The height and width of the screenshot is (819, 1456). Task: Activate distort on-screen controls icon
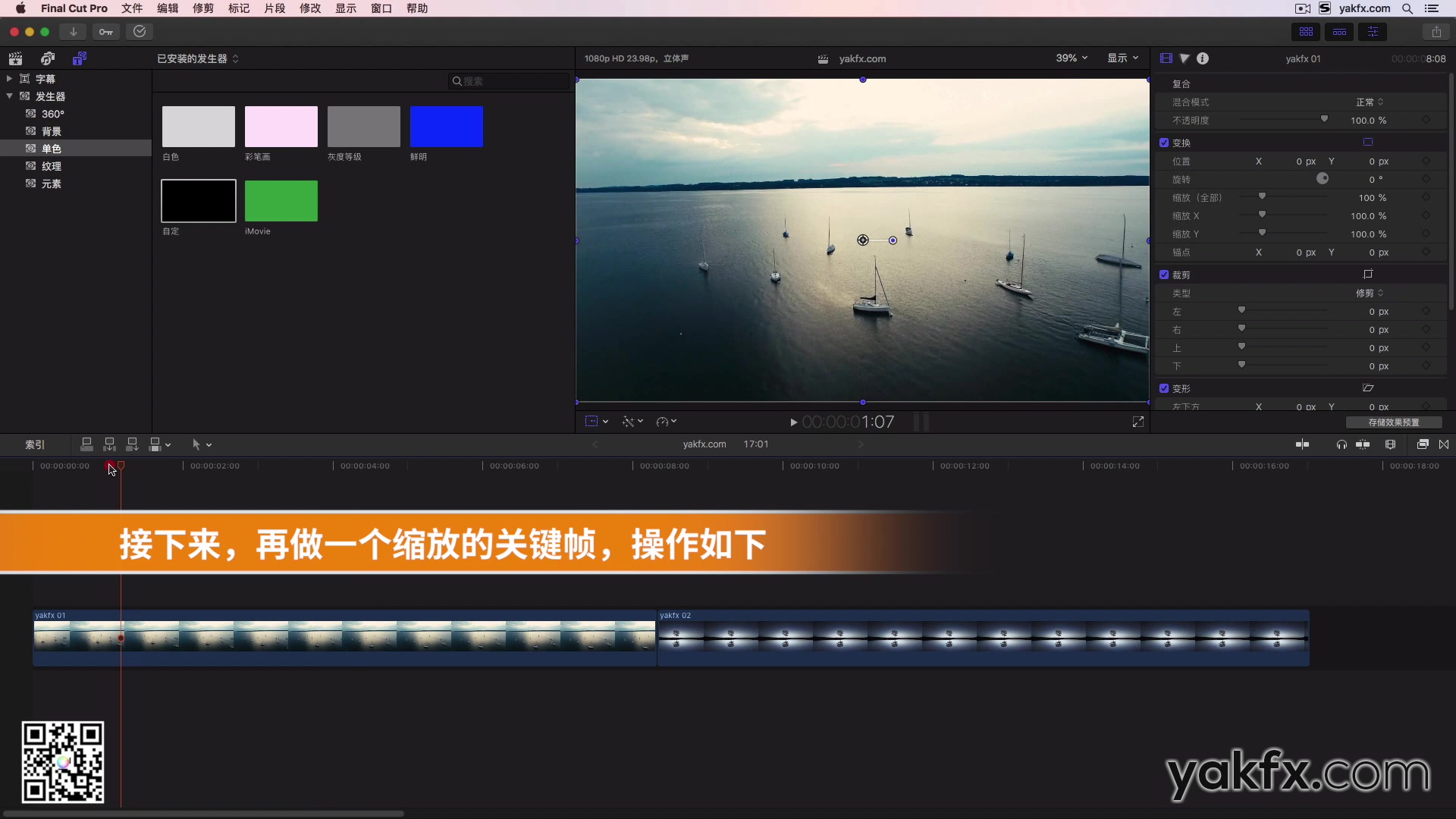1368,388
